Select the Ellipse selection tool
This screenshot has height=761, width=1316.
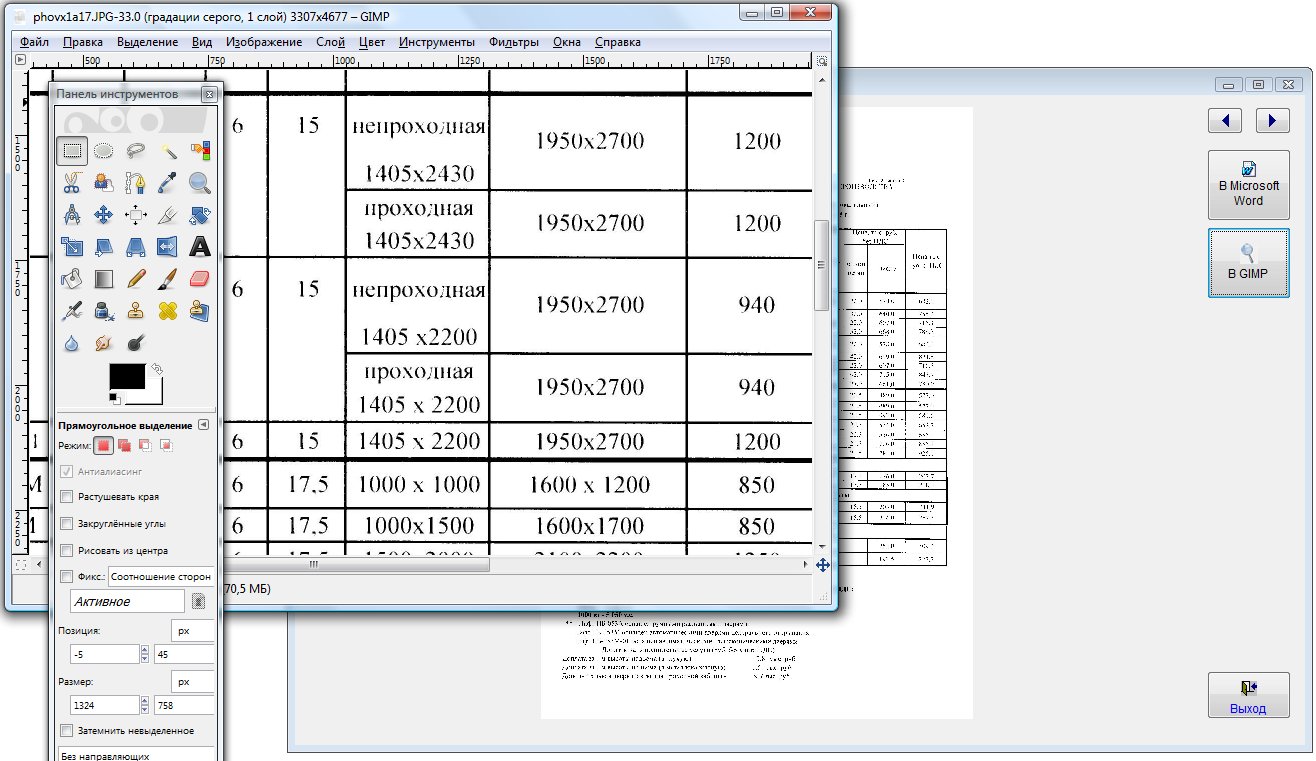click(x=103, y=151)
